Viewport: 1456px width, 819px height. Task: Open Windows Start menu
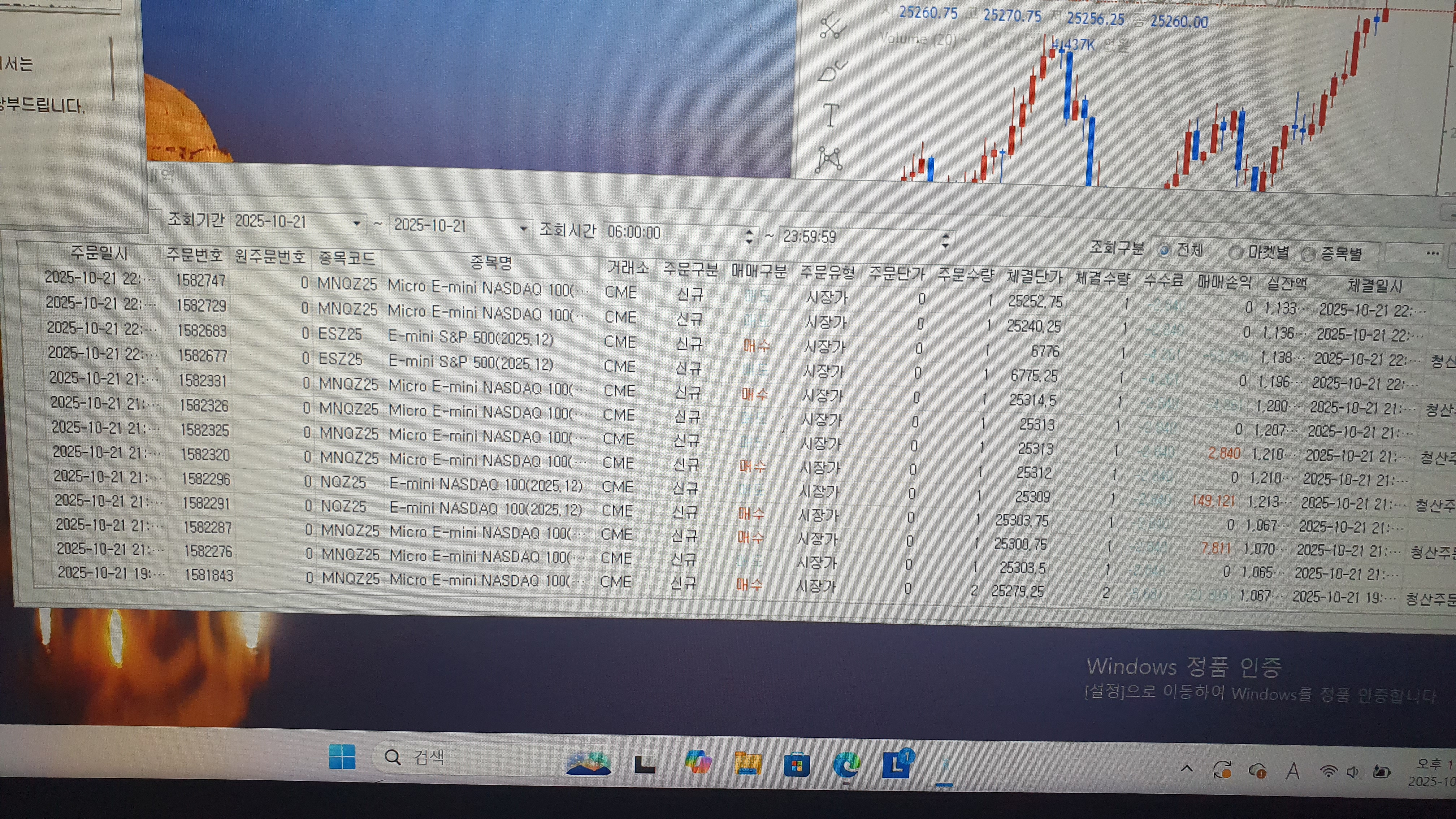(x=342, y=757)
